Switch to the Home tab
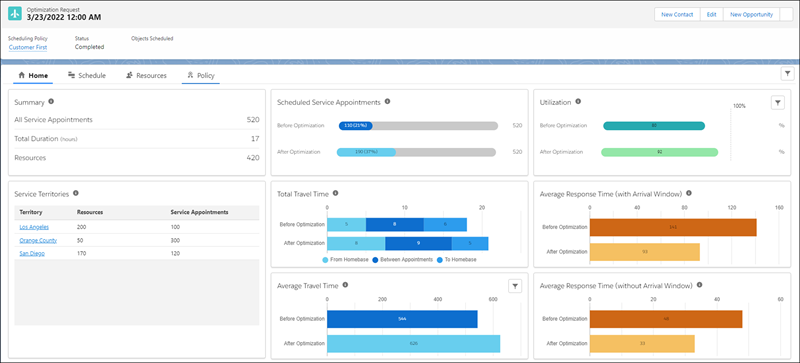The width and height of the screenshot is (800, 363). [x=33, y=76]
